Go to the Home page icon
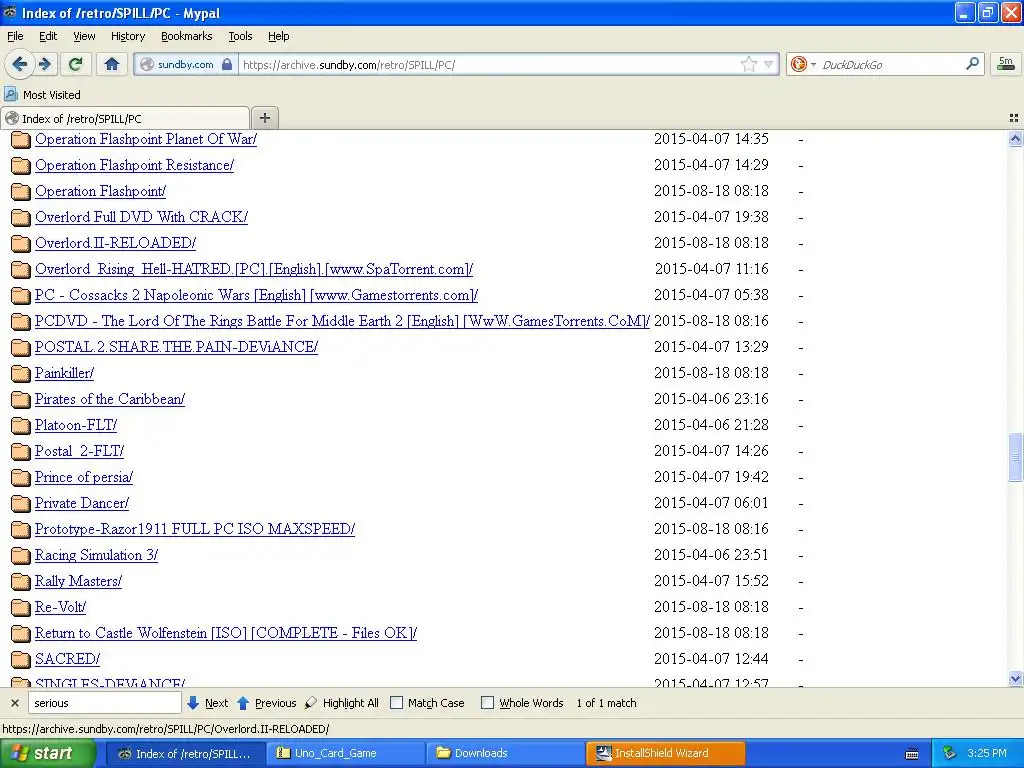Screen dimensions: 1024x768 tap(112, 64)
